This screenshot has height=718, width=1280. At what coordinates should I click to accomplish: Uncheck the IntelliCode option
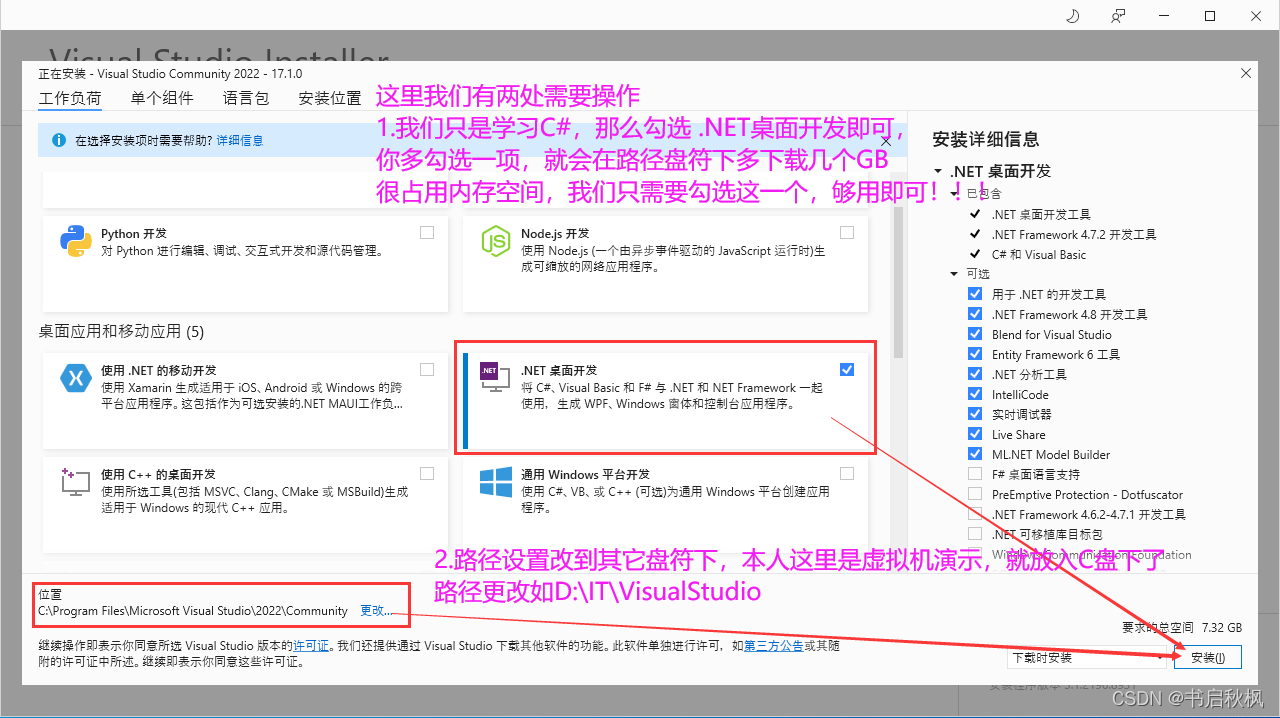pos(975,394)
